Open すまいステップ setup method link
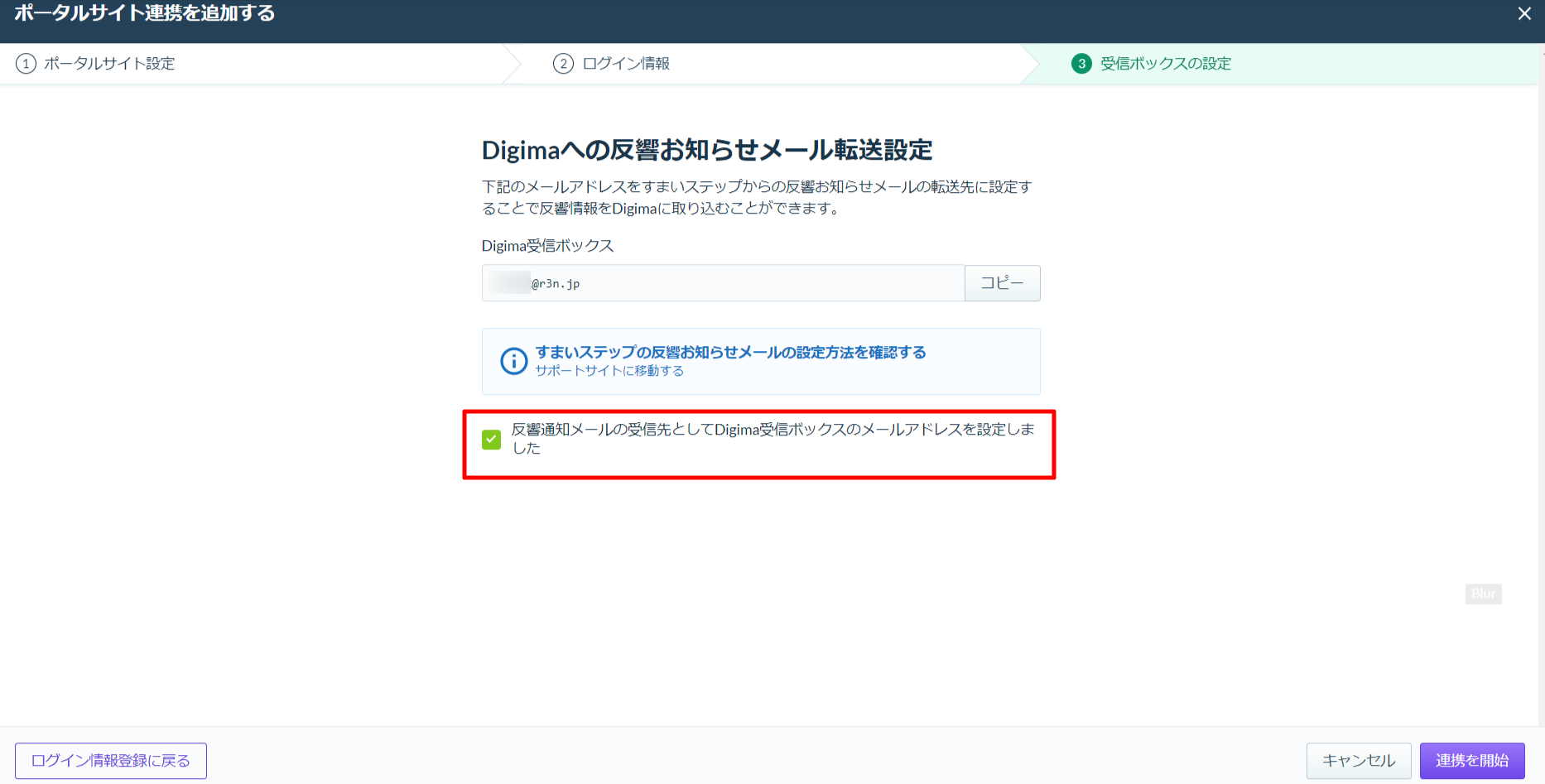The height and width of the screenshot is (784, 1545). pos(730,352)
